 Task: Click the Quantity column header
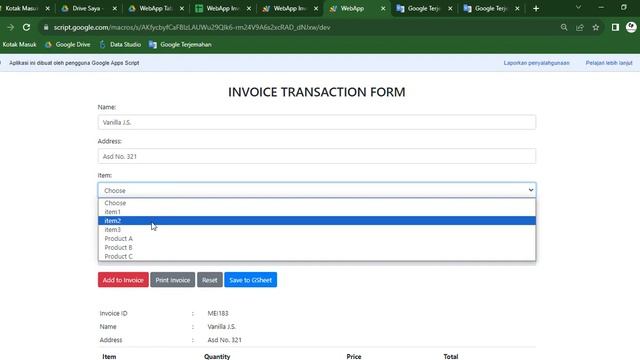click(x=217, y=356)
